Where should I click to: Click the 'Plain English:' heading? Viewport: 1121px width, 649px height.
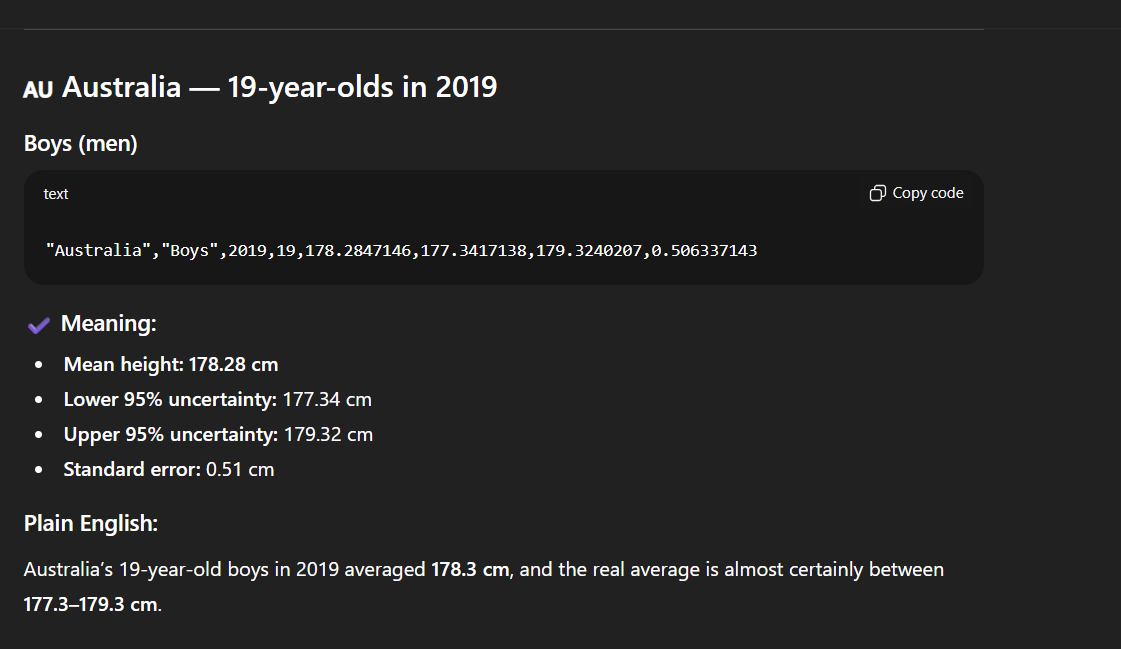coord(90,522)
